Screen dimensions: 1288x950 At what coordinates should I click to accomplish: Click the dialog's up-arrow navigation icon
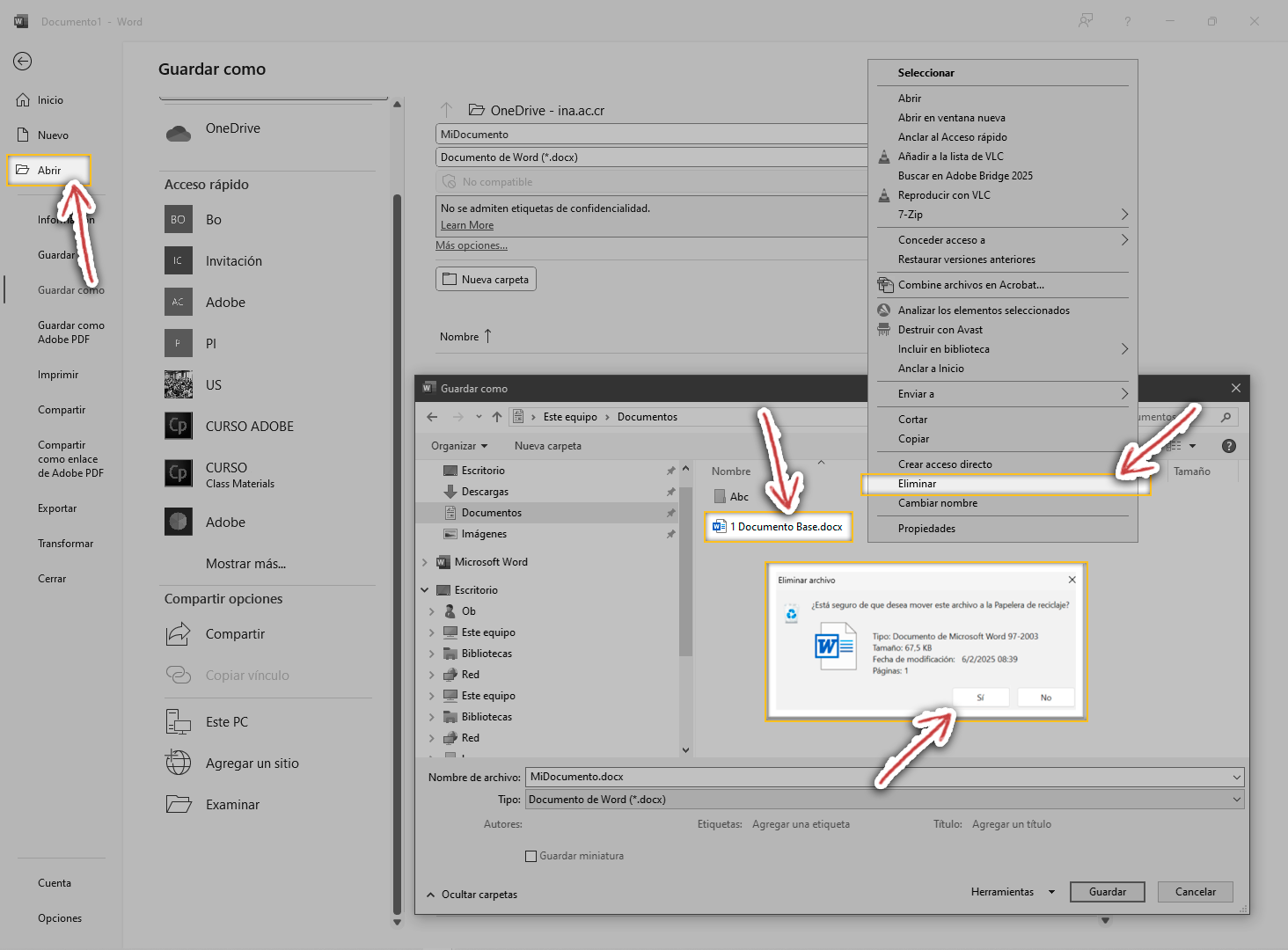click(x=497, y=417)
